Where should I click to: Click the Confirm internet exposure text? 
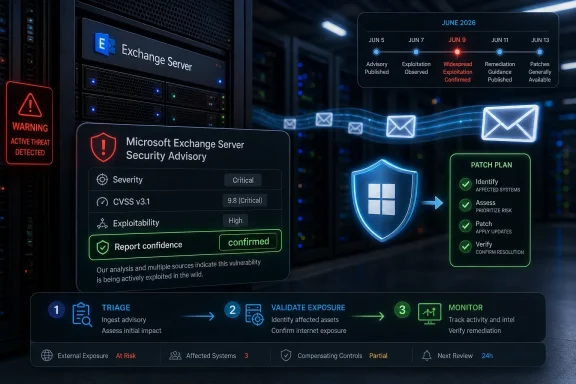click(309, 331)
